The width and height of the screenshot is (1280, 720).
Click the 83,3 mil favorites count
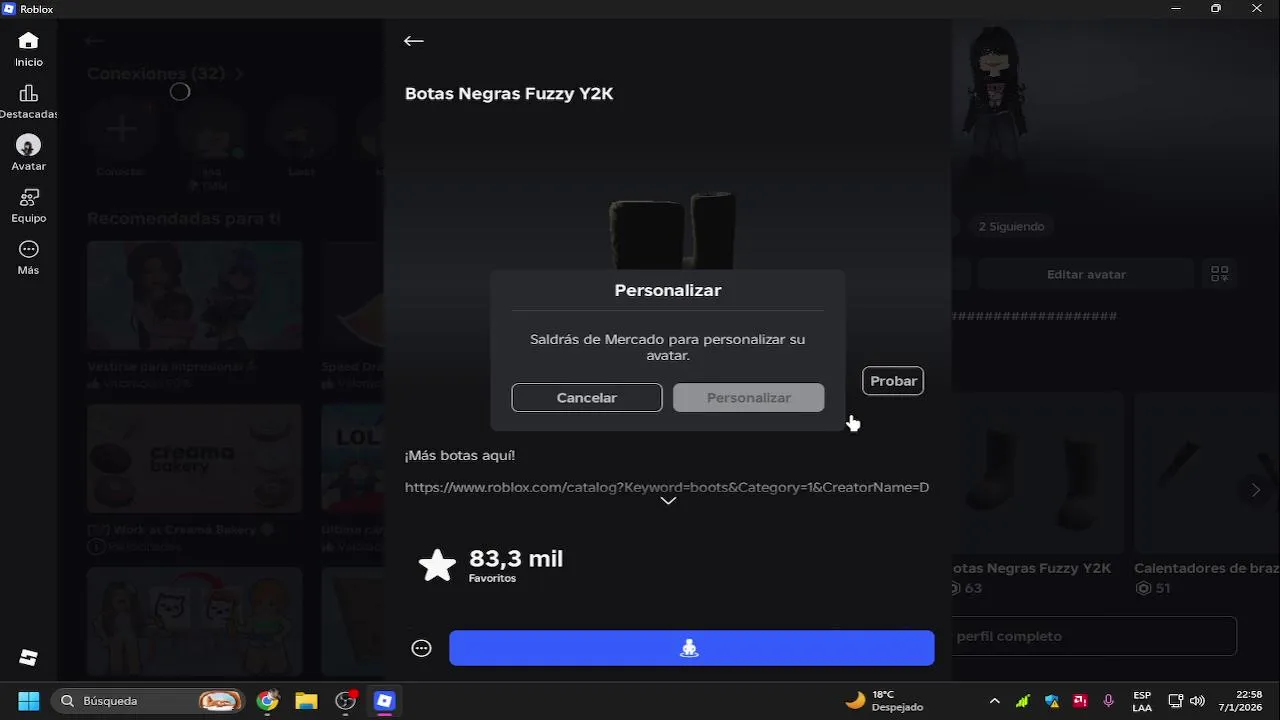[516, 558]
